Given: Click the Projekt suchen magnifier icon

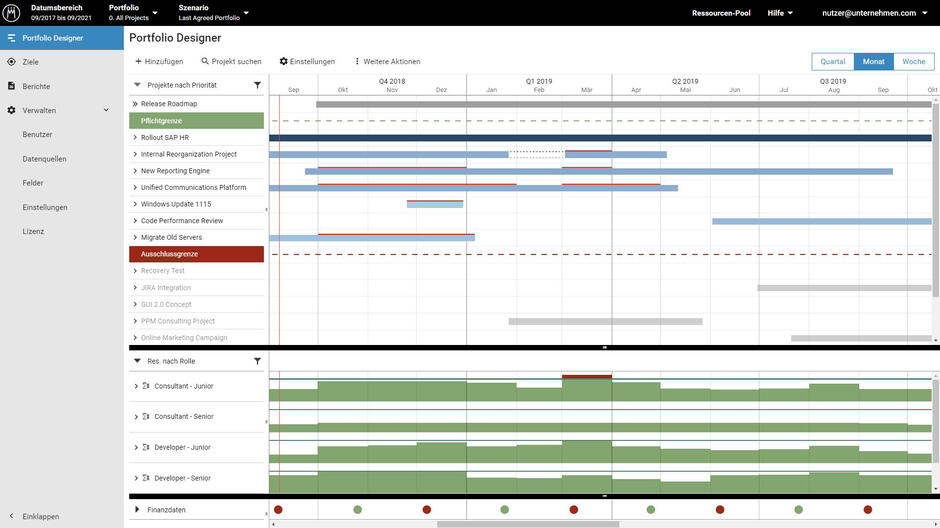Looking at the screenshot, I should pyautogui.click(x=205, y=61).
